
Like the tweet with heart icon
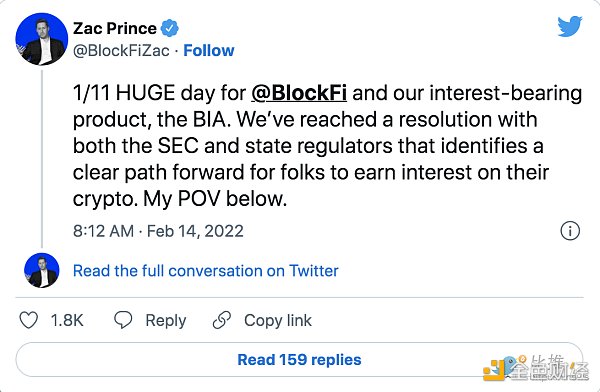(x=29, y=320)
